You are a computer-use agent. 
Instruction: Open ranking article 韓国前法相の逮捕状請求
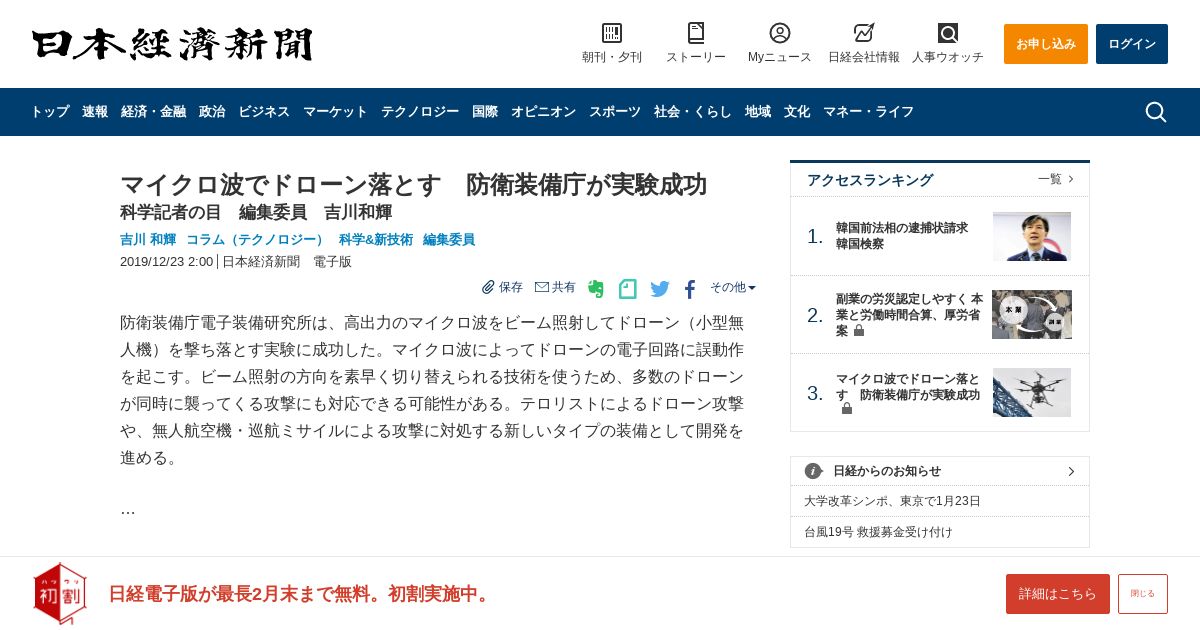point(902,236)
